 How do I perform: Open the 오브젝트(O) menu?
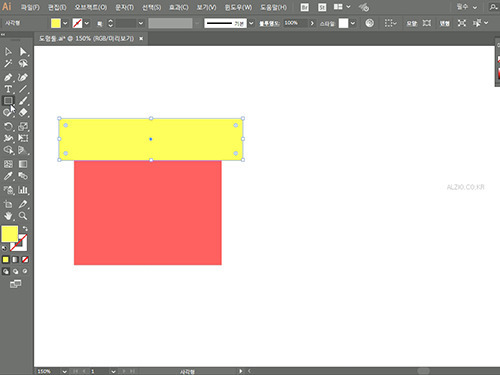90,7
